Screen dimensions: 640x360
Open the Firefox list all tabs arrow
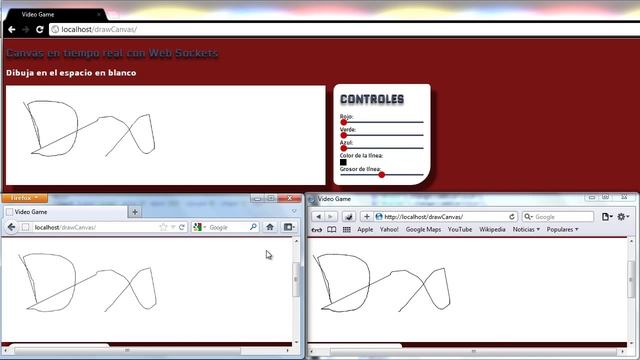[x=294, y=211]
